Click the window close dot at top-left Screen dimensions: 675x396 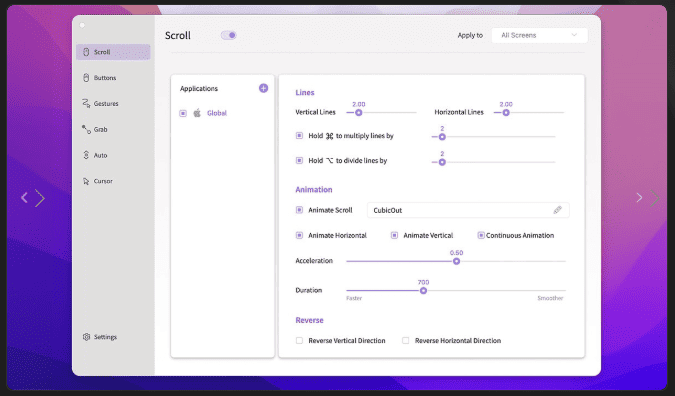82,25
